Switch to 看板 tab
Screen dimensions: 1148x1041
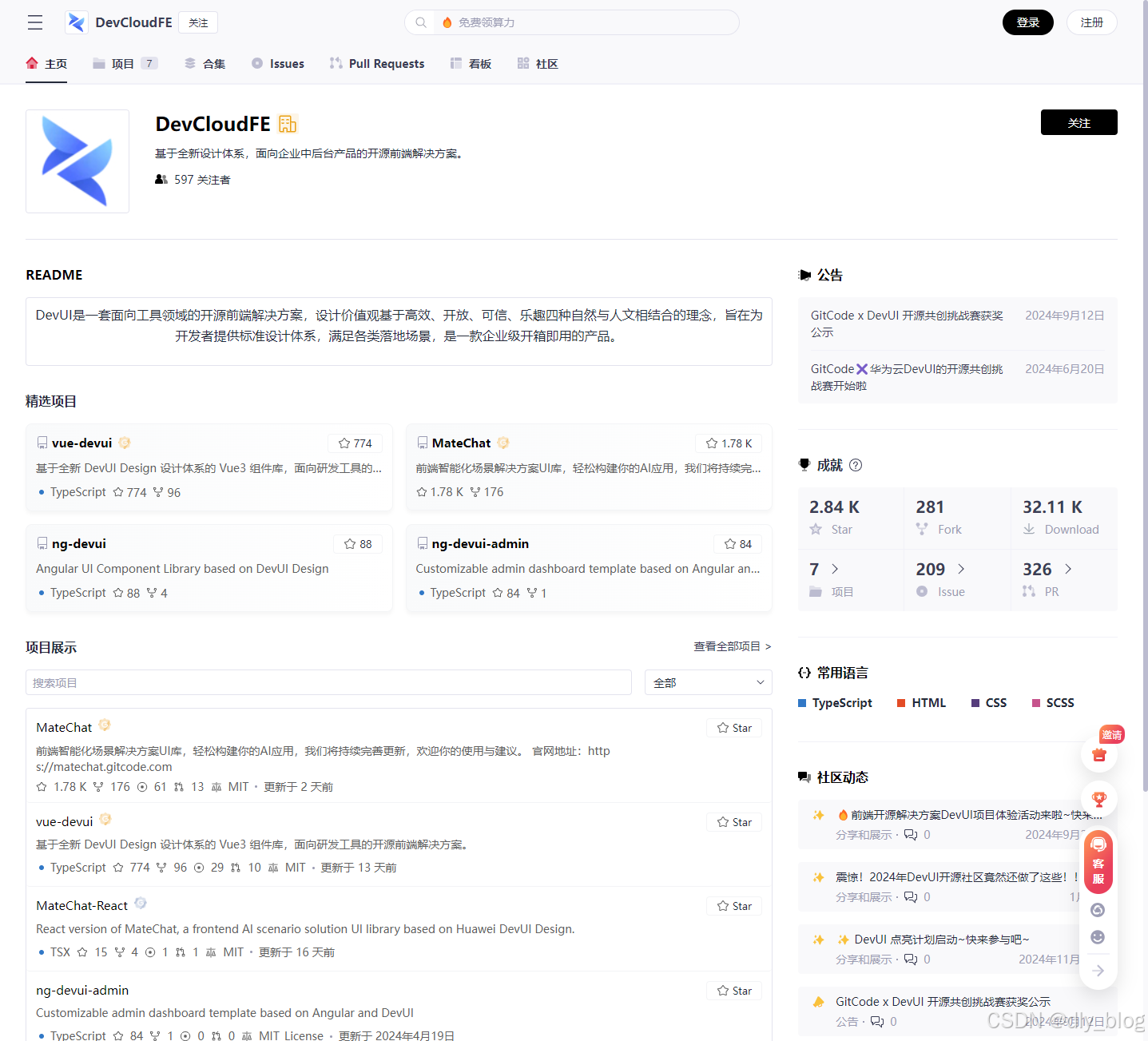pyautogui.click(x=471, y=64)
